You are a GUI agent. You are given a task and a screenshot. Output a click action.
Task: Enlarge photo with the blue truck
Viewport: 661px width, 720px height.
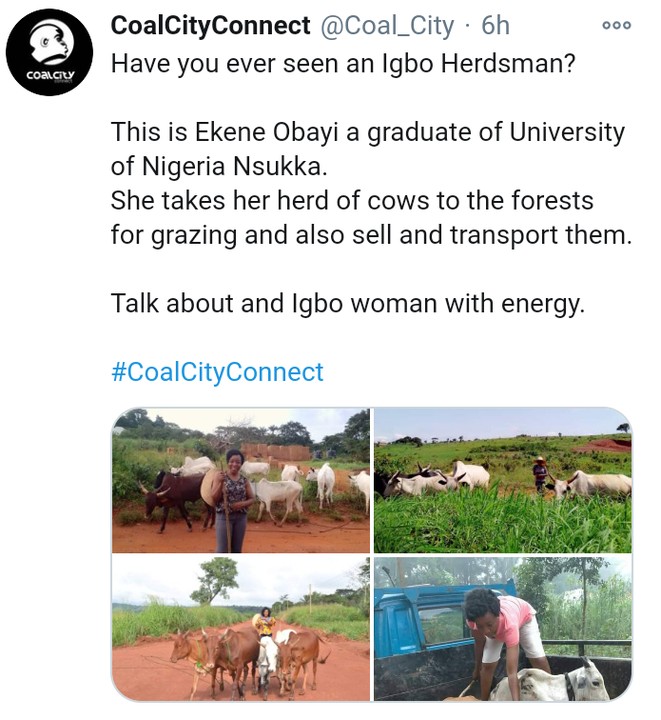(x=503, y=630)
